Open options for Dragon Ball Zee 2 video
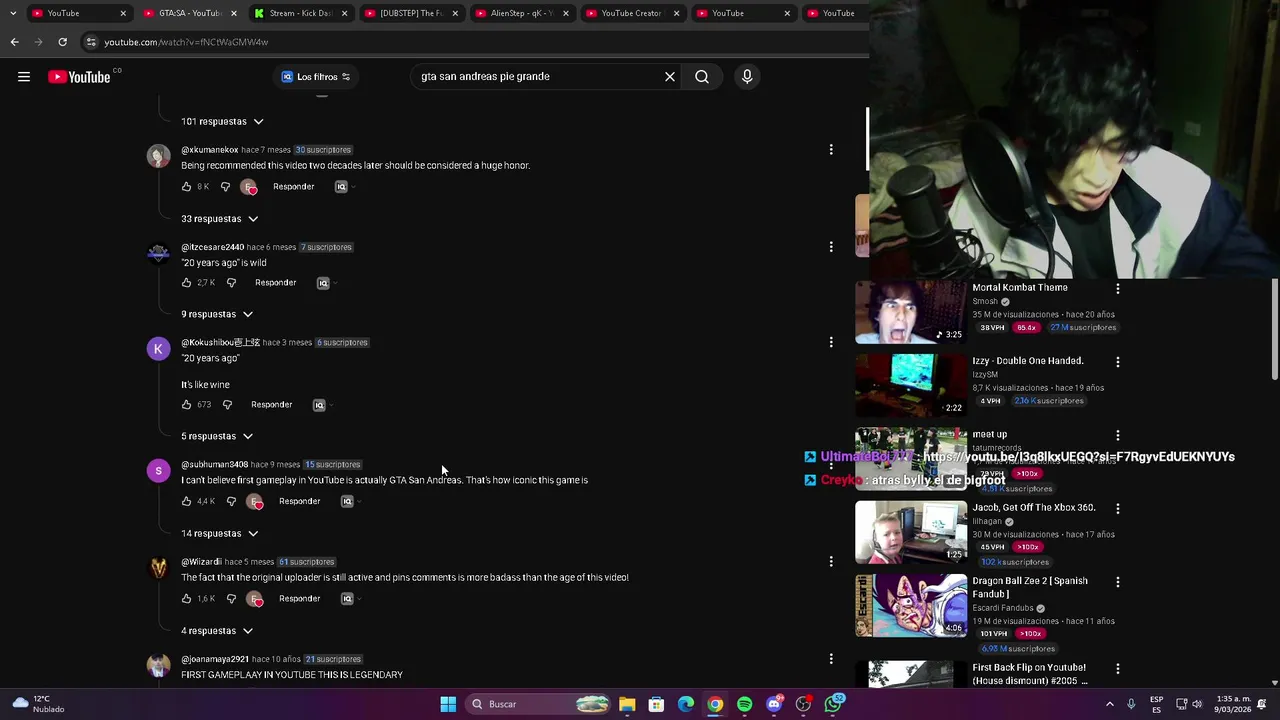The width and height of the screenshot is (1280, 720). pos(1118,581)
